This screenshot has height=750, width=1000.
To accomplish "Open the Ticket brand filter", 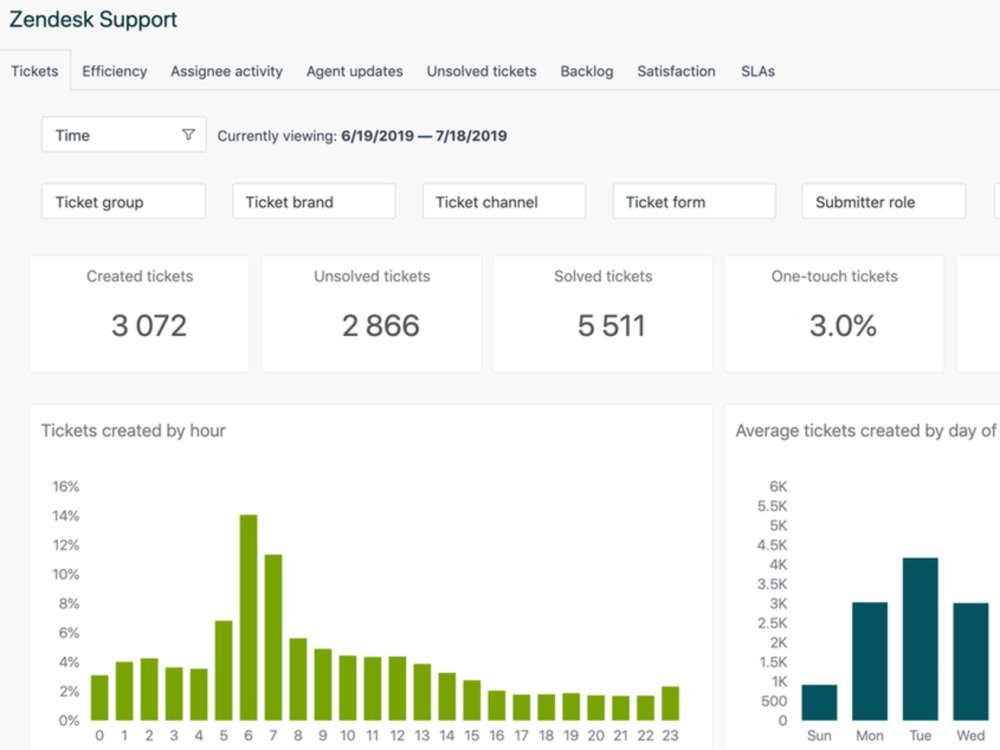I will (314, 202).
